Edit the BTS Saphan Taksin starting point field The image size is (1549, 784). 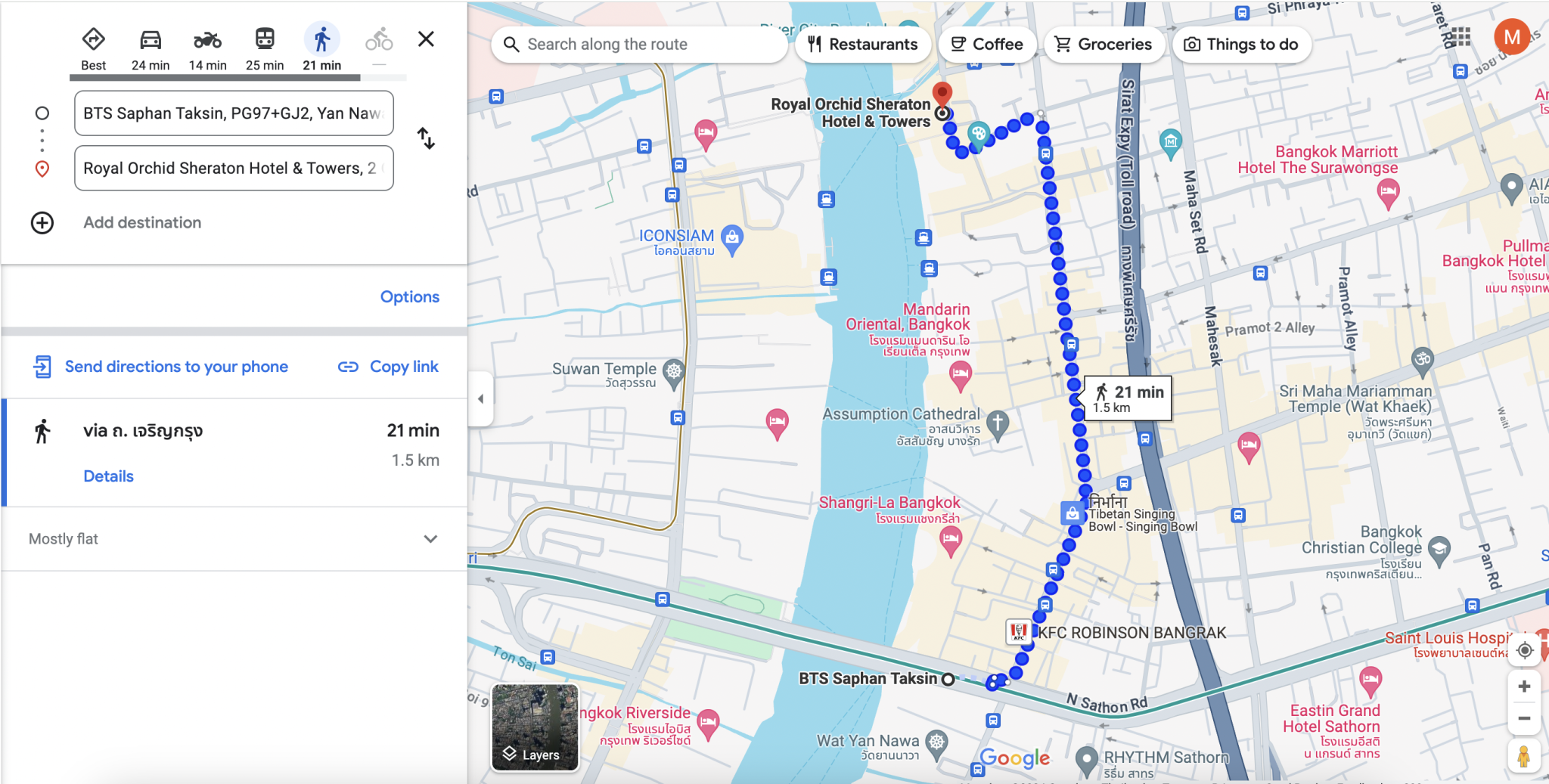[x=234, y=113]
